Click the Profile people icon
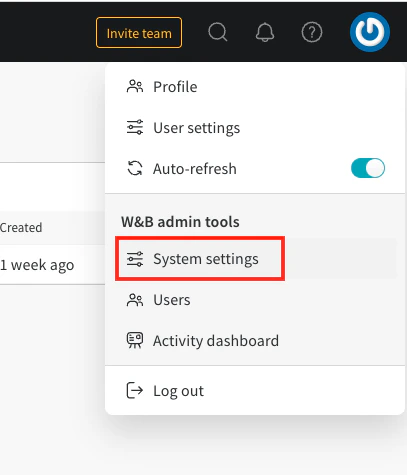The image size is (407, 475). click(135, 86)
